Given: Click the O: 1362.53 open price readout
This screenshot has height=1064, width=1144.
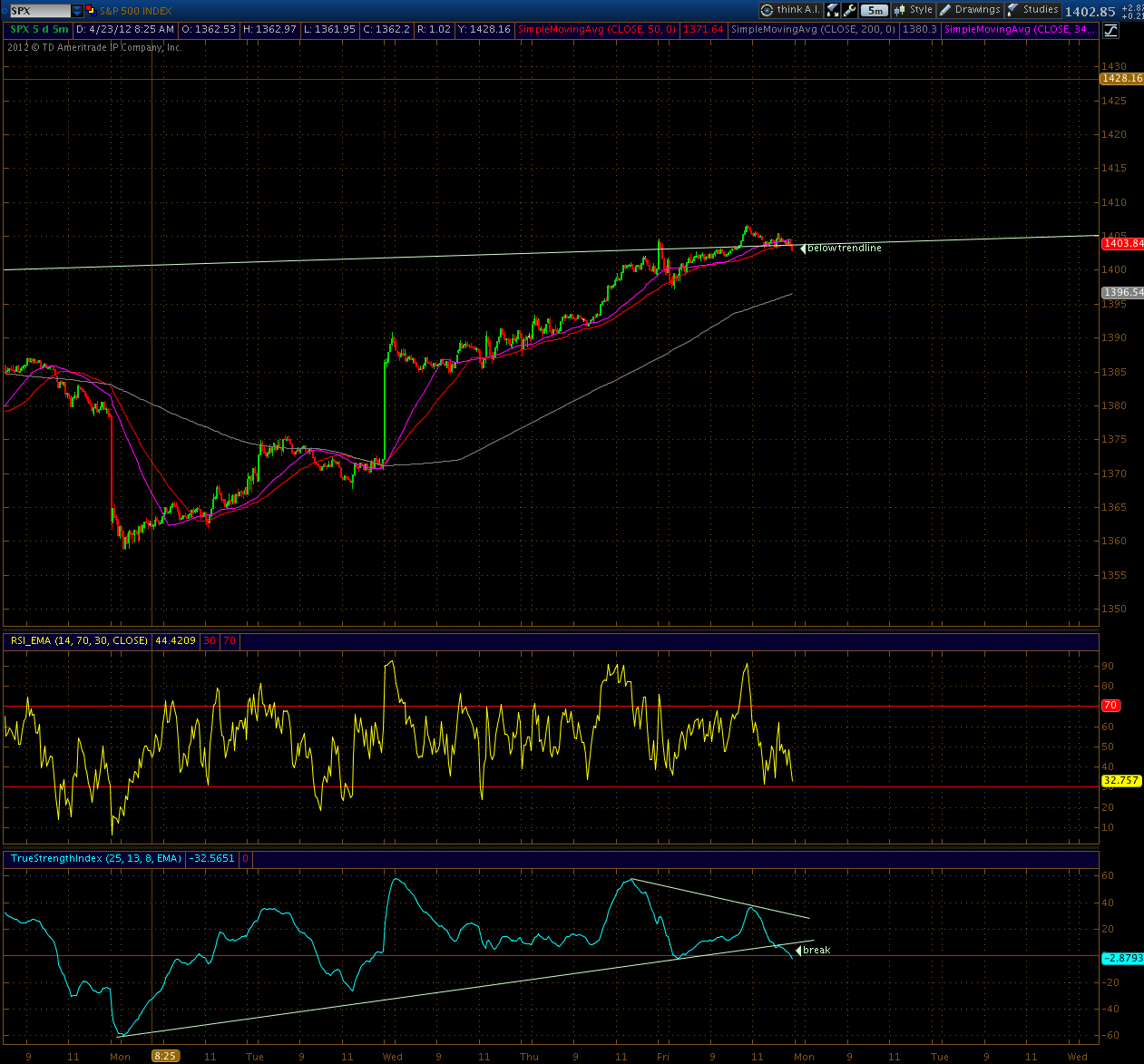Looking at the screenshot, I should (209, 30).
